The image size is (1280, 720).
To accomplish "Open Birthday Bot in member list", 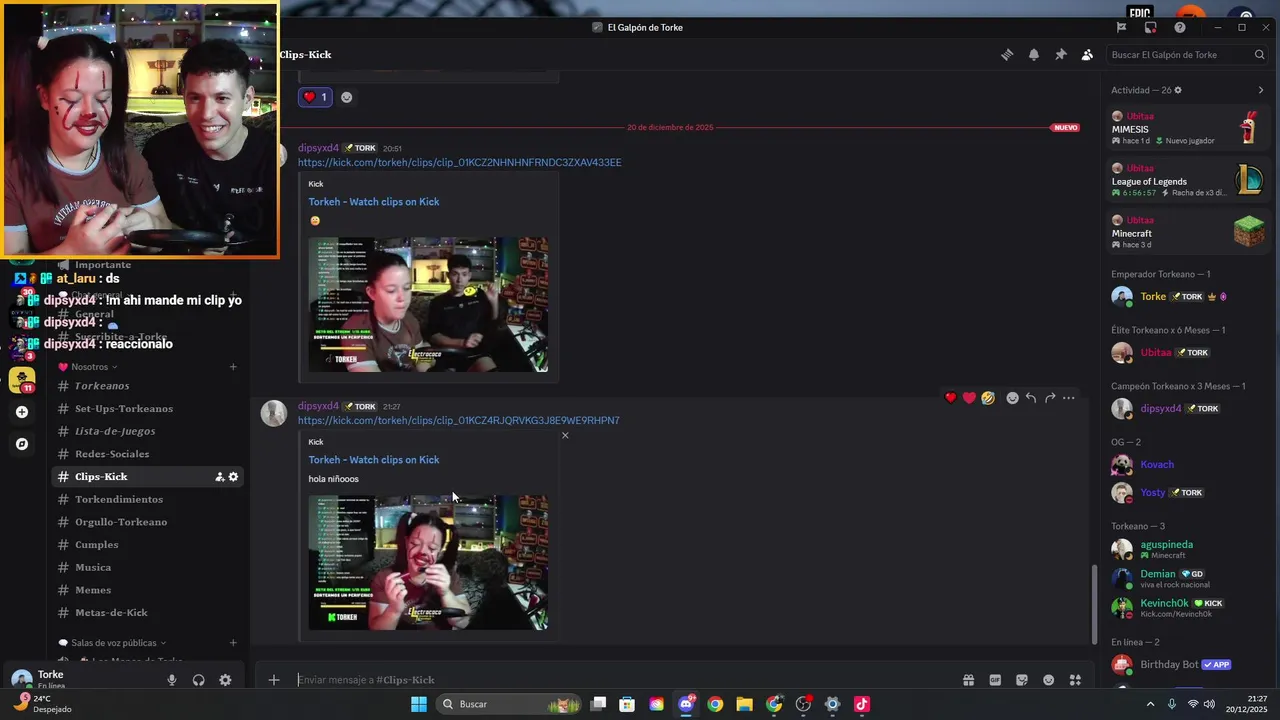I will 1186,664.
